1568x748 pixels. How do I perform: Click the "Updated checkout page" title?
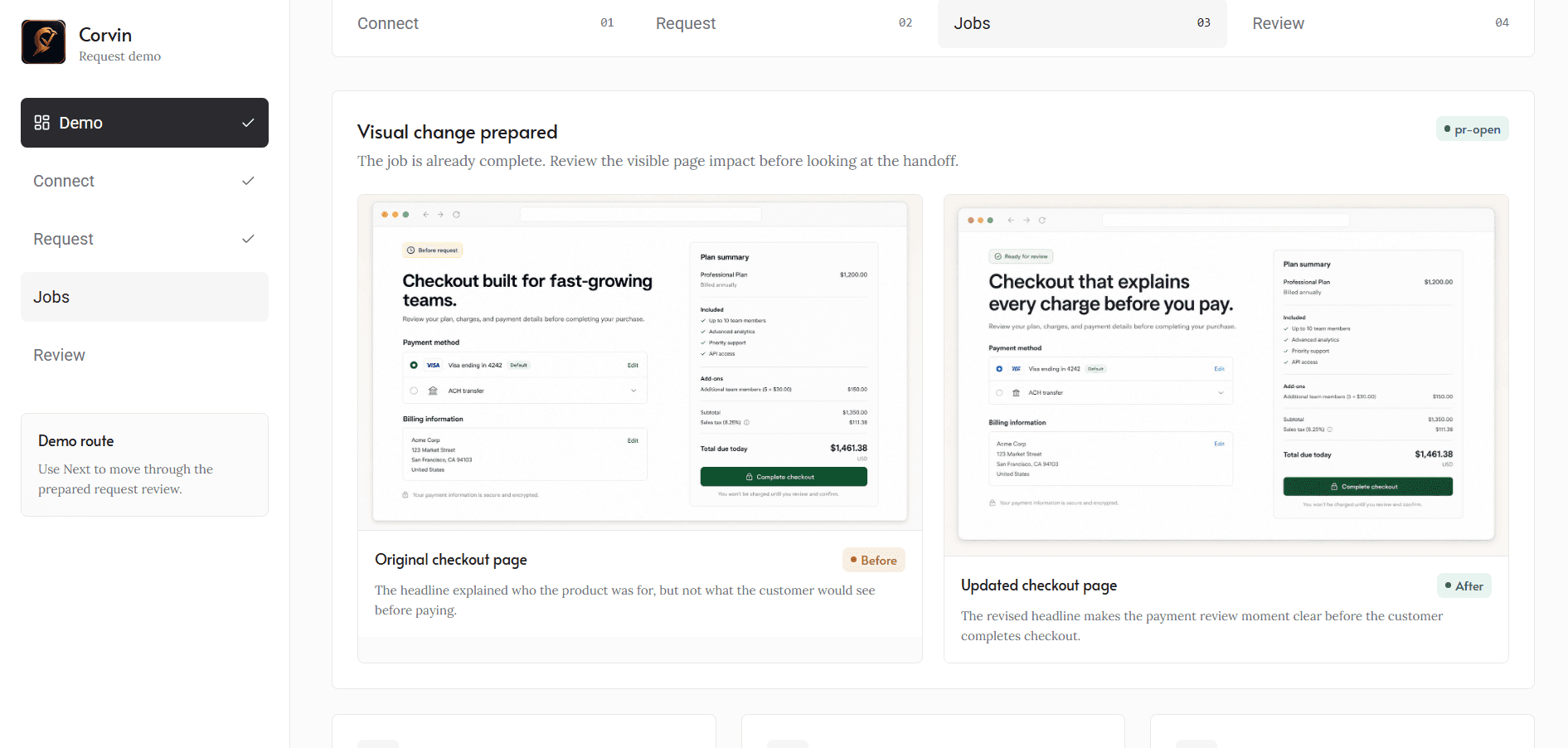[x=1039, y=585]
